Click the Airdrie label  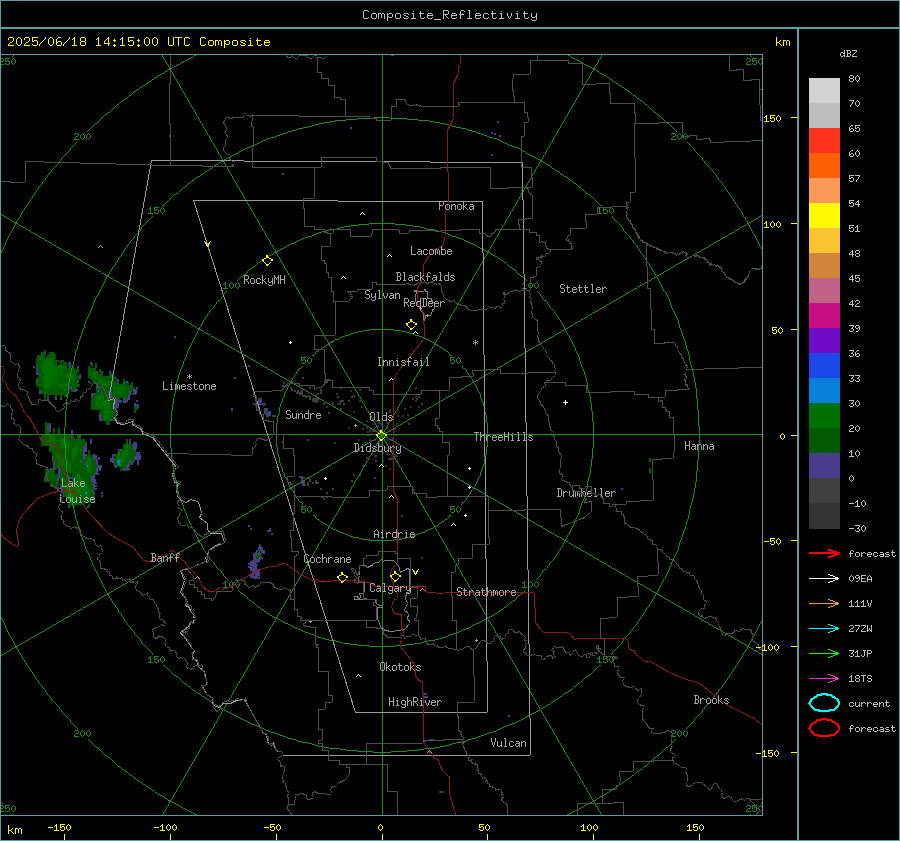pyautogui.click(x=394, y=534)
